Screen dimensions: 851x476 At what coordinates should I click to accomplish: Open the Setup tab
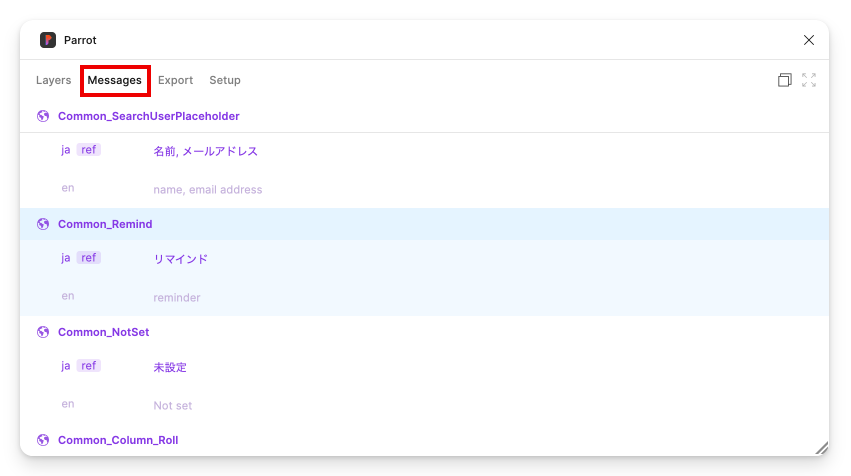click(225, 80)
